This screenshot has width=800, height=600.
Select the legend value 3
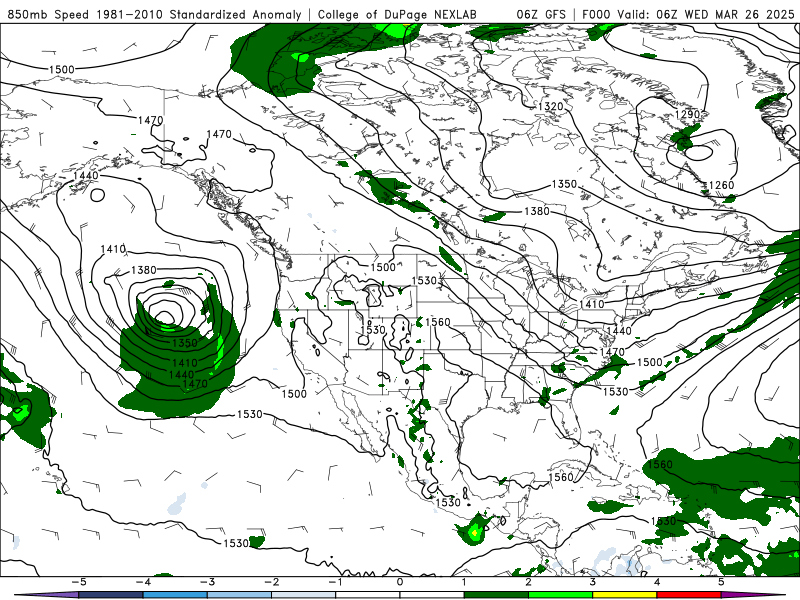click(592, 582)
